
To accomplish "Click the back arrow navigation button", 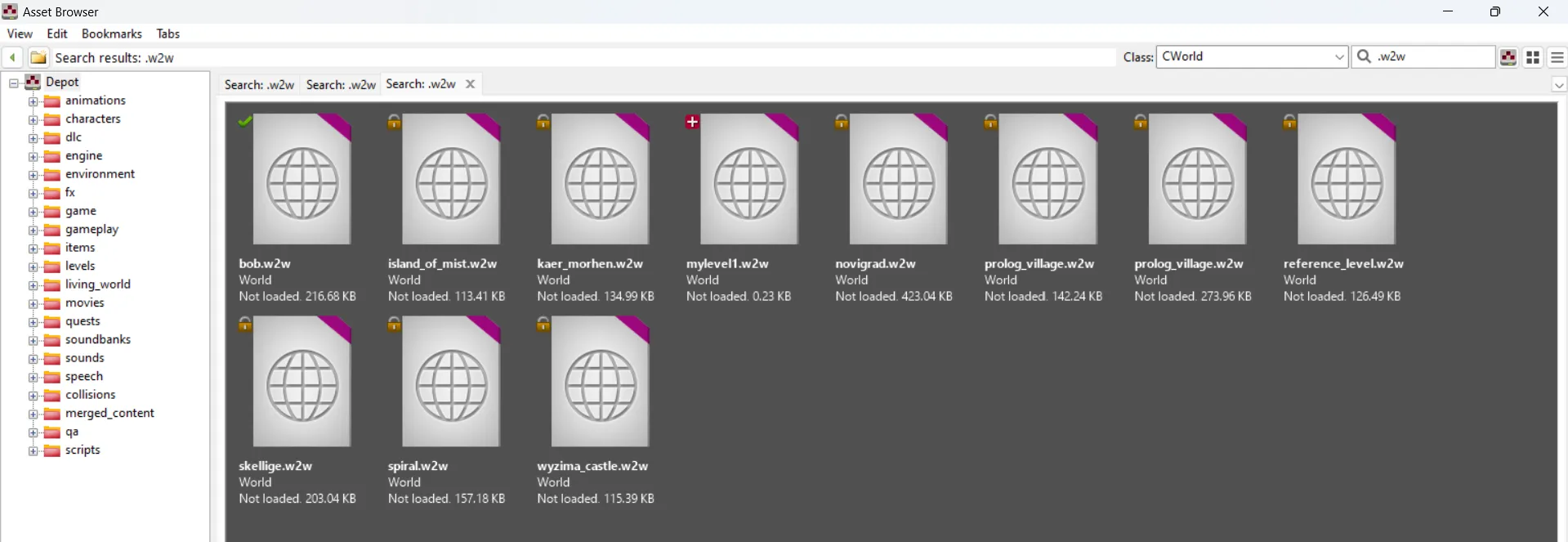I will point(12,57).
